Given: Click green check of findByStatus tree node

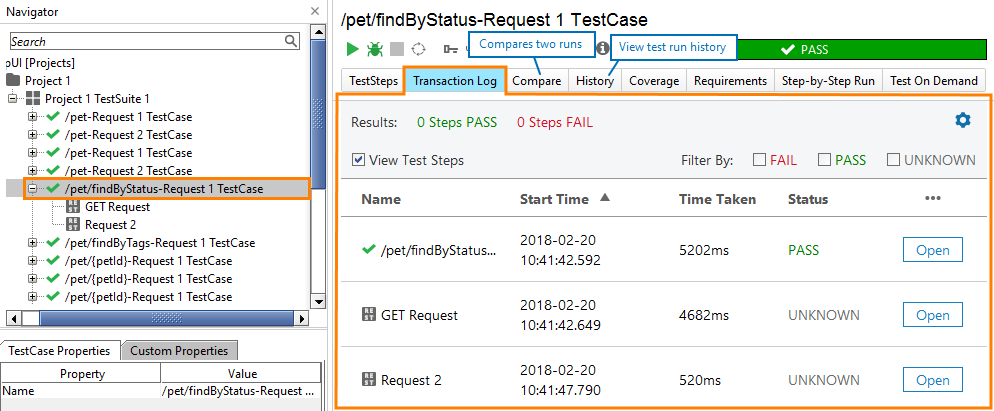Looking at the screenshot, I should [x=53, y=188].
